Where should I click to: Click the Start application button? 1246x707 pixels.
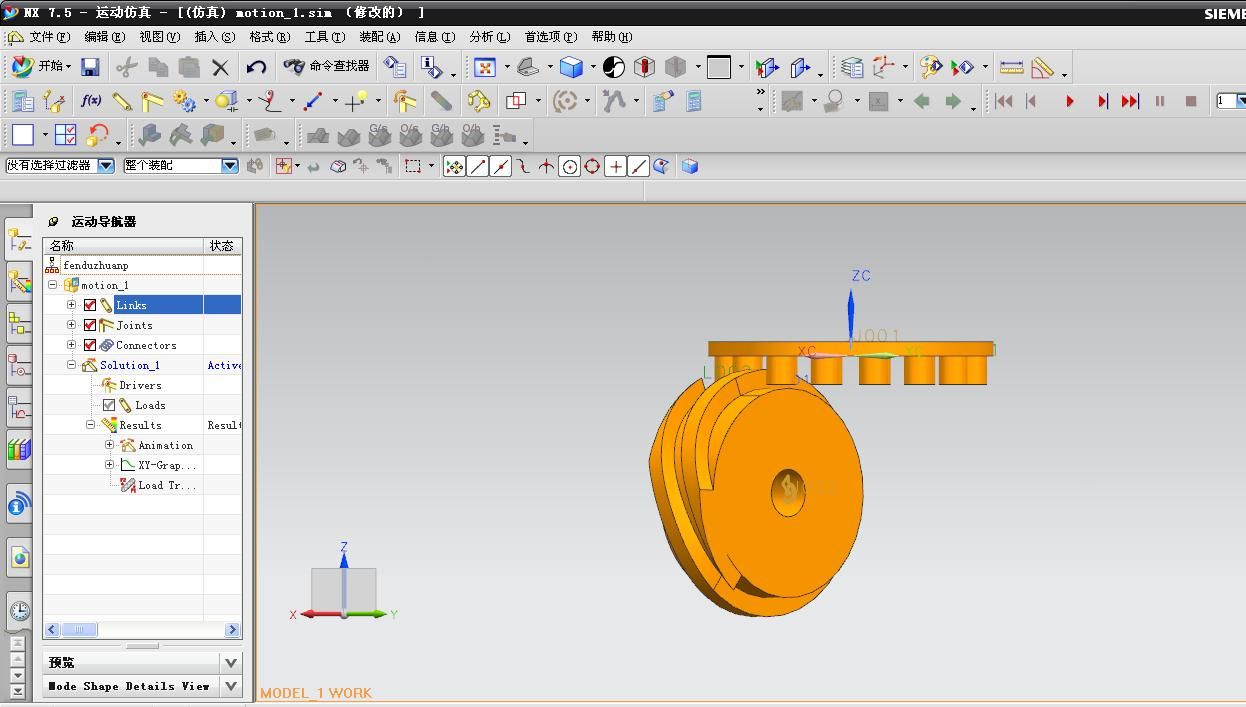coord(41,67)
